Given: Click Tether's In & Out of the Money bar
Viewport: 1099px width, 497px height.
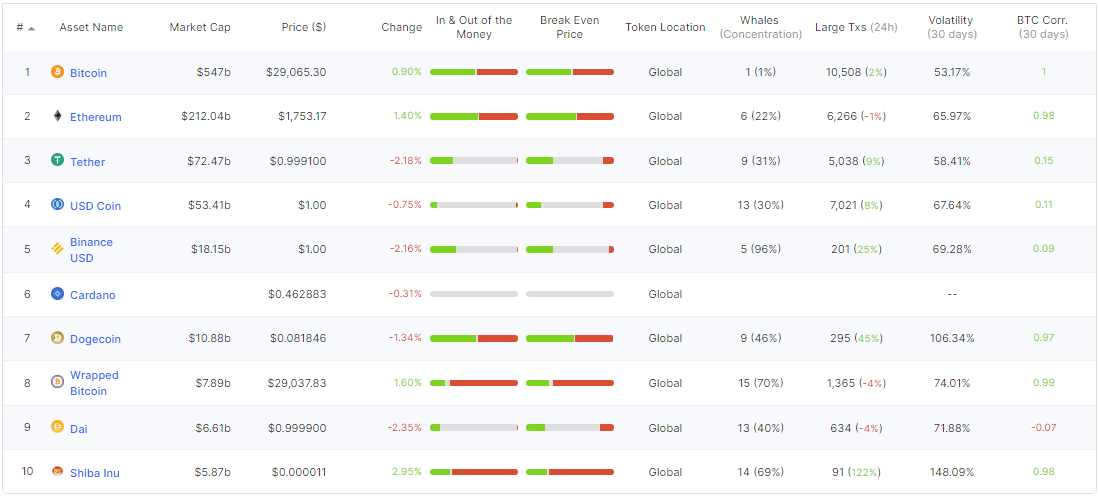Looking at the screenshot, I should click(x=474, y=161).
